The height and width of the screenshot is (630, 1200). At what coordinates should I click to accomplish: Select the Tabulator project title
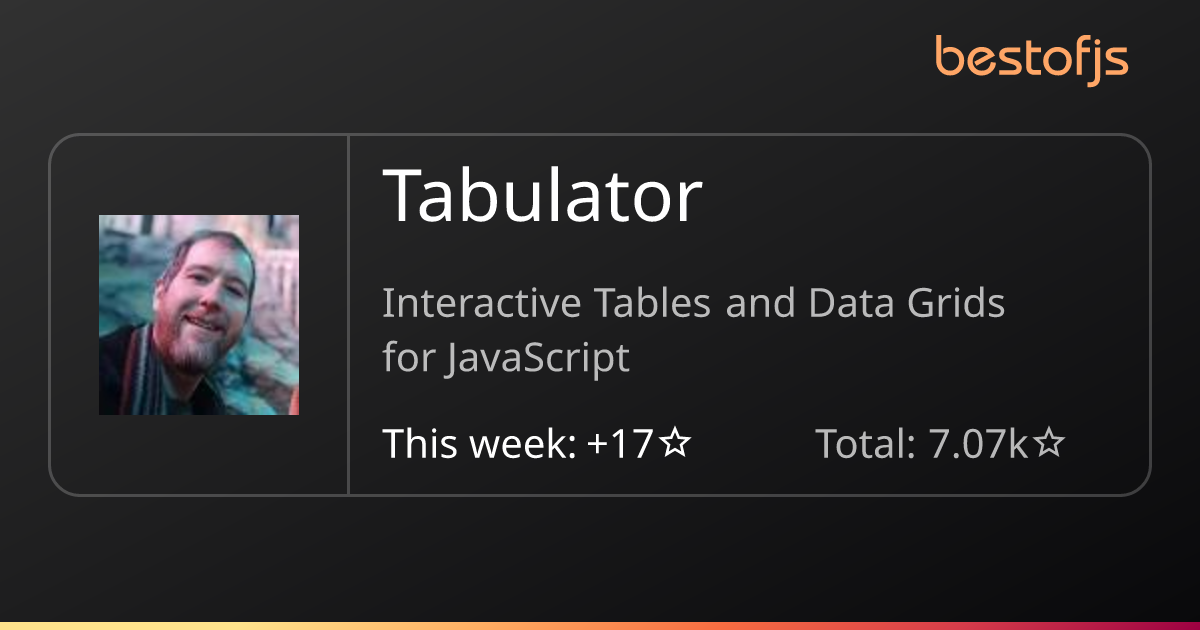click(x=543, y=194)
